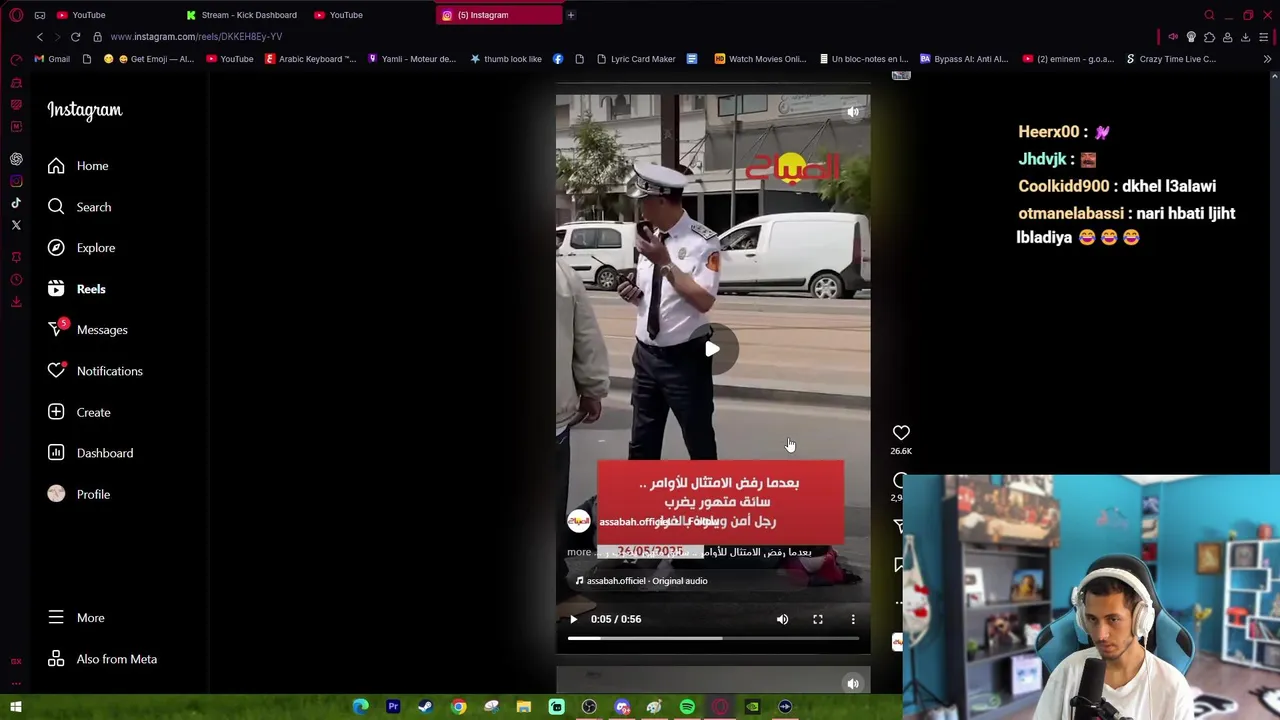Go back in browser history

pos(40,37)
